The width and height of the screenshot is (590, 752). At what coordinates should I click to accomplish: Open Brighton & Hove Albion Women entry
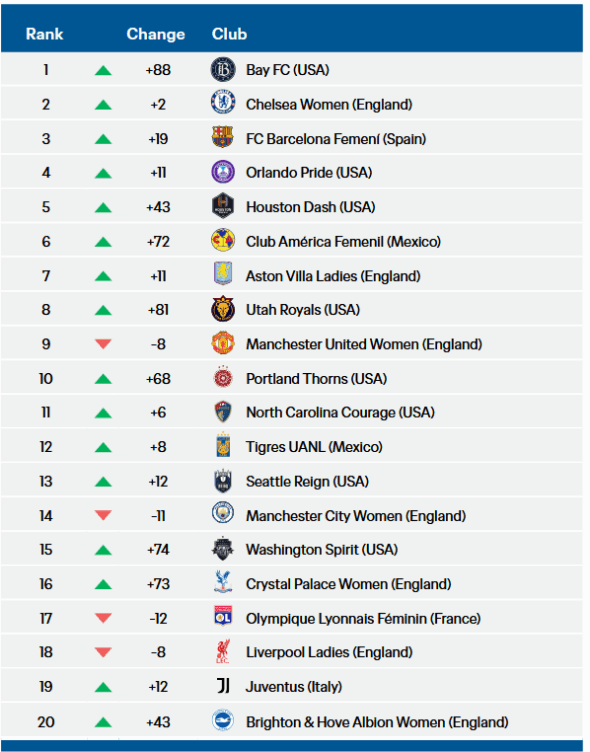pyautogui.click(x=377, y=722)
